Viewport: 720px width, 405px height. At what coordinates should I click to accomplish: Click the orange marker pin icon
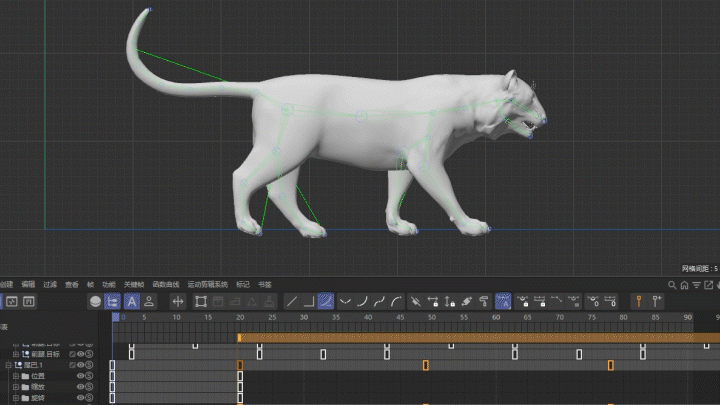click(x=639, y=302)
